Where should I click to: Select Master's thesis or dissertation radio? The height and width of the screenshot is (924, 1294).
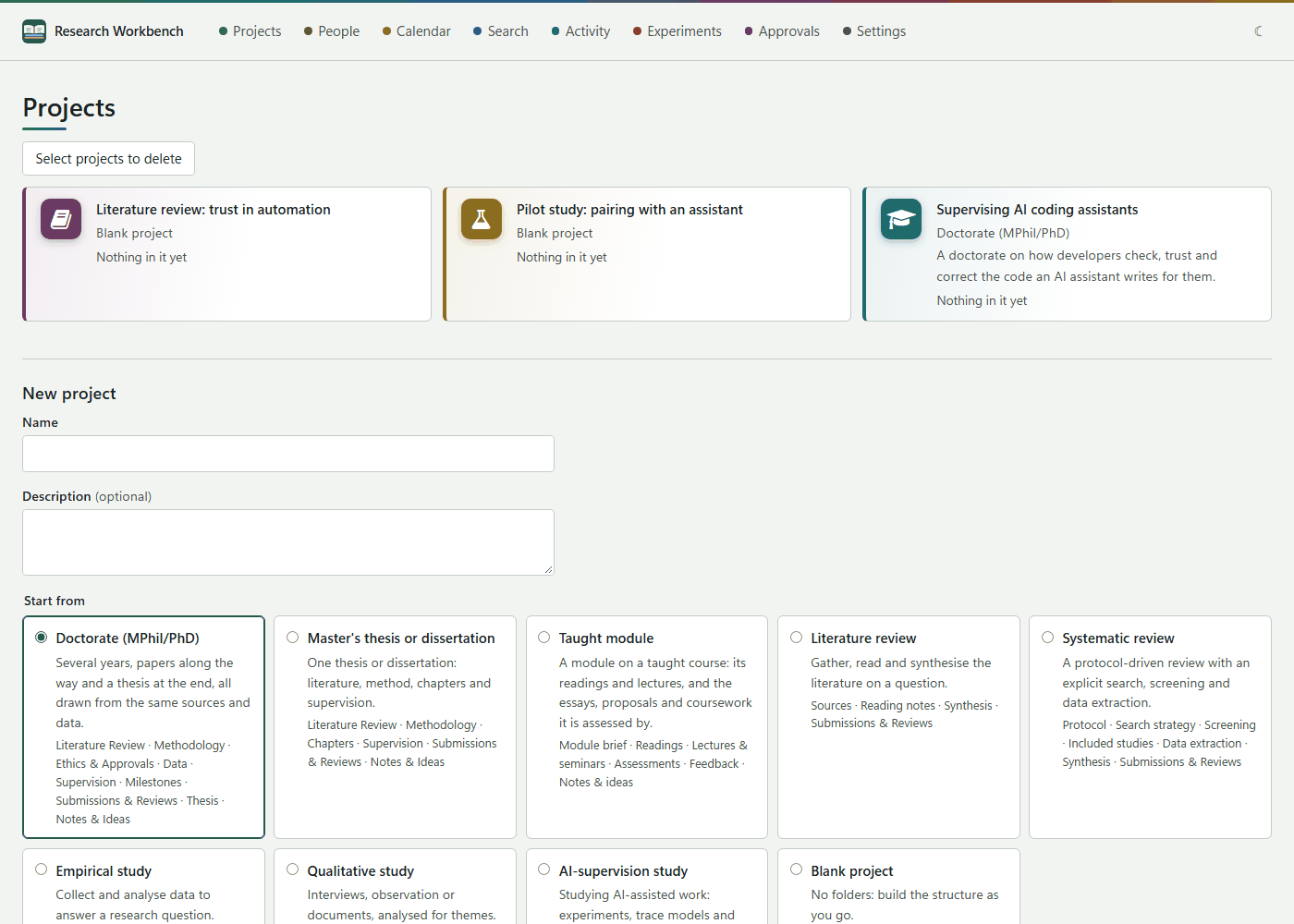click(293, 638)
